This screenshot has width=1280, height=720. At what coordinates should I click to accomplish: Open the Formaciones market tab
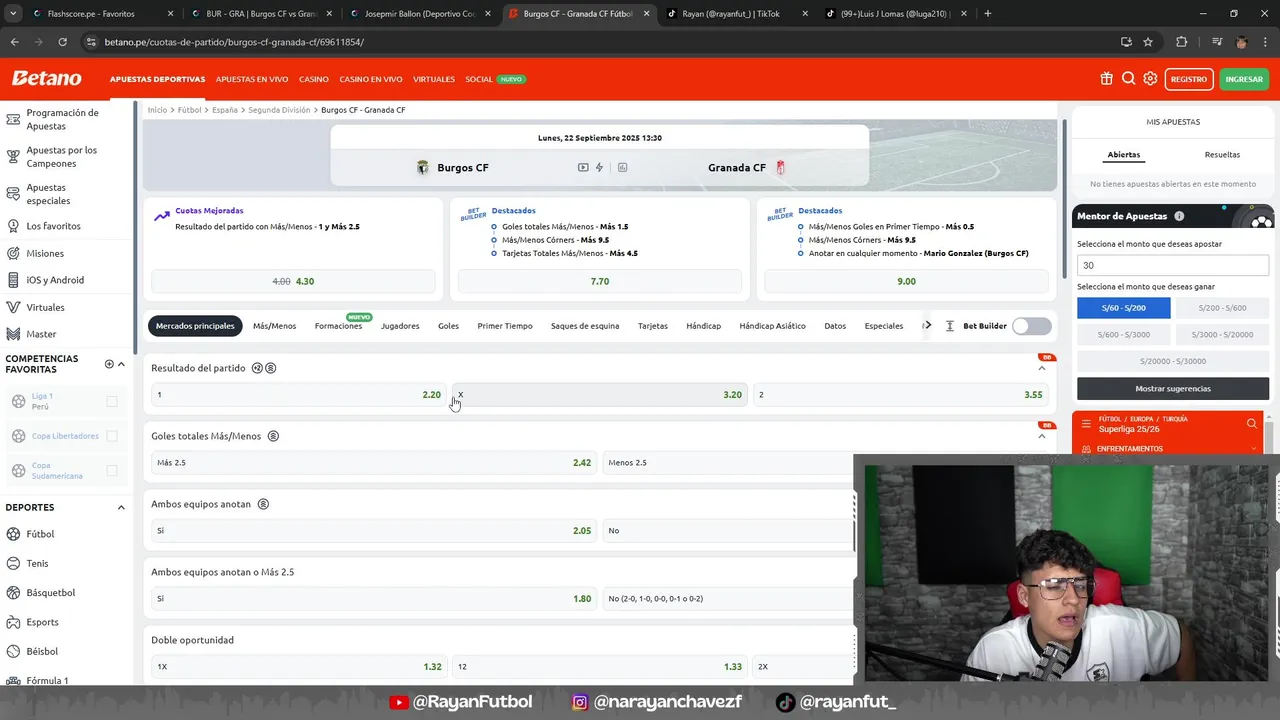click(338, 326)
